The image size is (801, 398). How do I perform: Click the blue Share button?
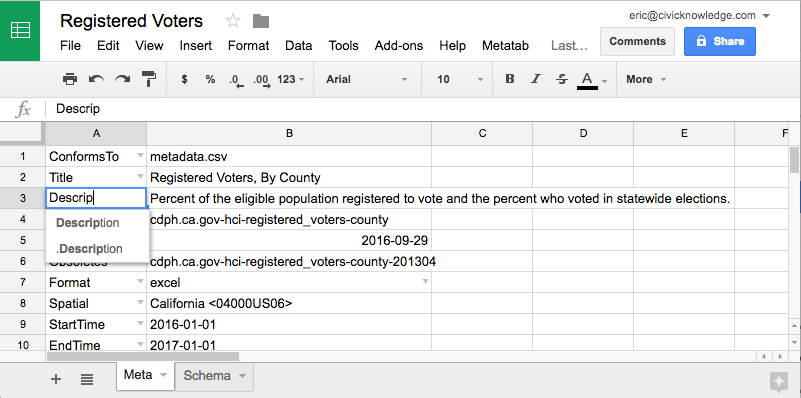coord(720,41)
